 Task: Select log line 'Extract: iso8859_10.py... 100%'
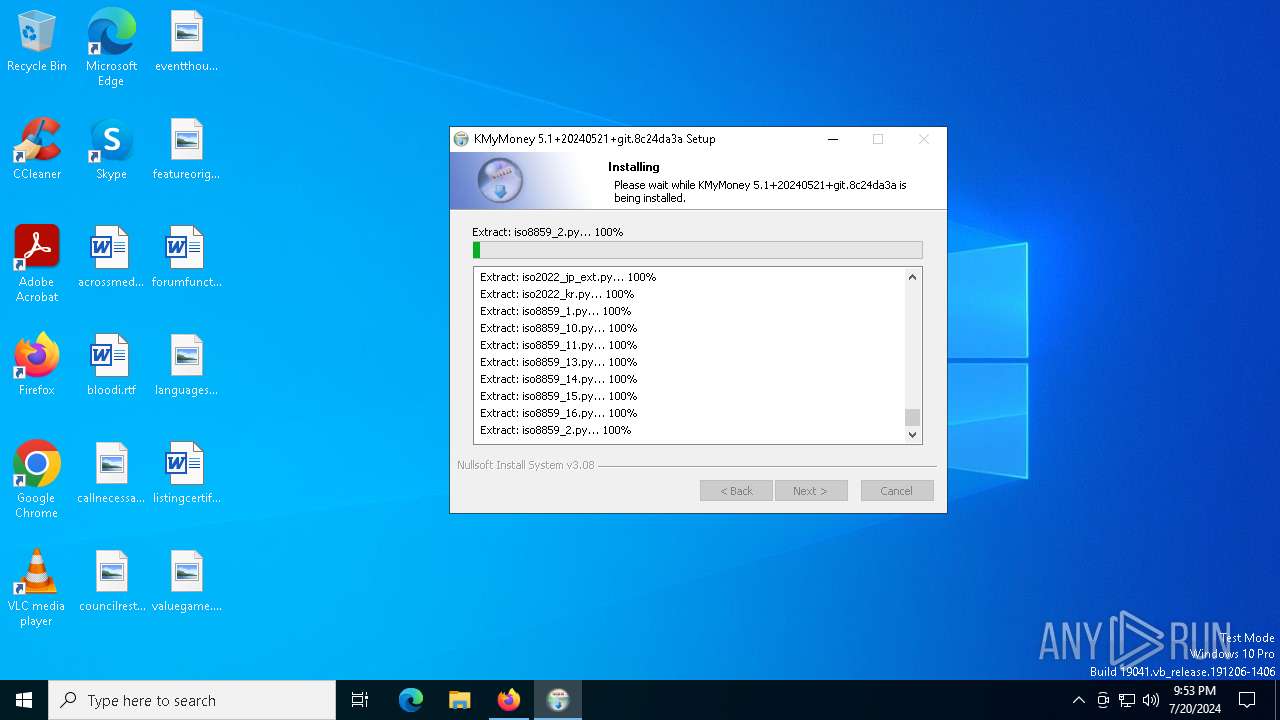[558, 328]
